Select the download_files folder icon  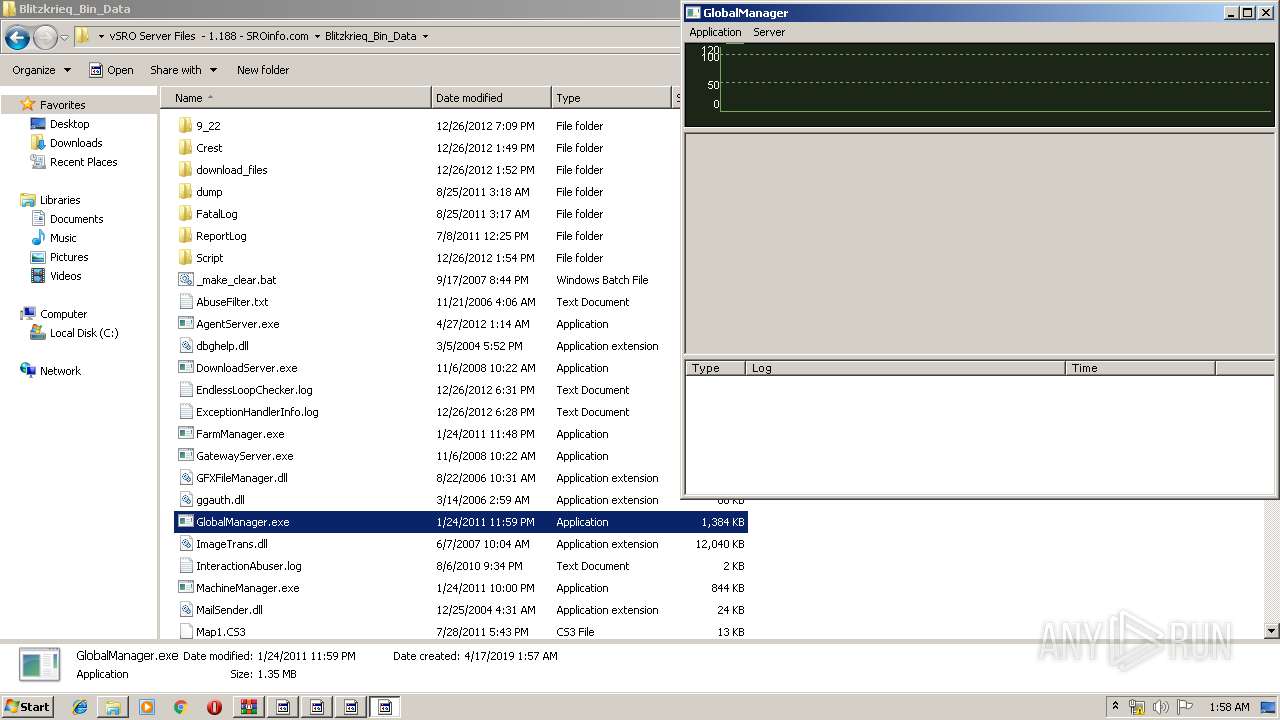(x=185, y=170)
